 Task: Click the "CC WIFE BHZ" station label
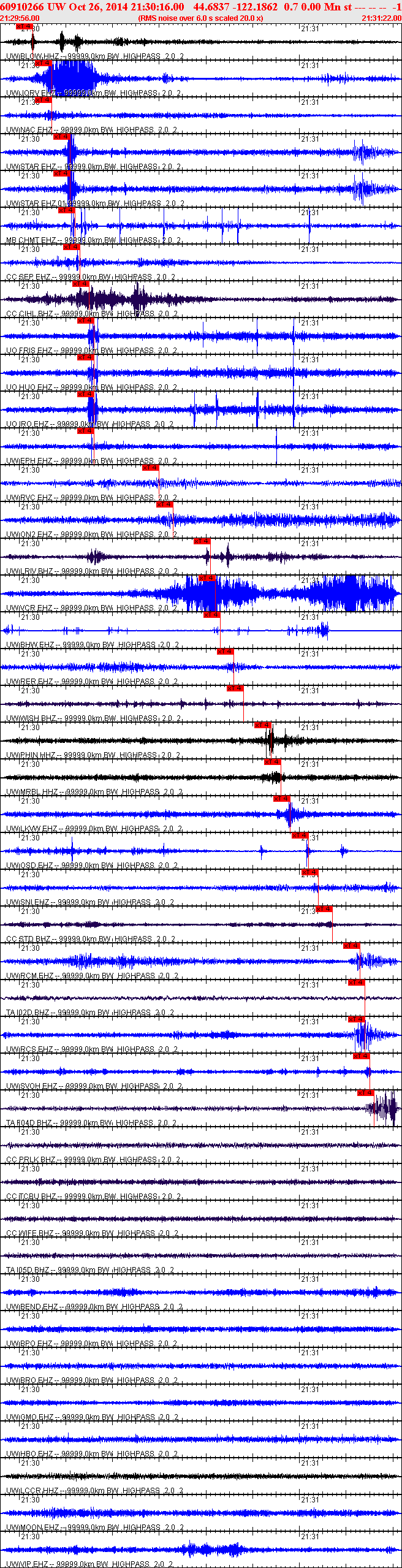tap(29, 1233)
